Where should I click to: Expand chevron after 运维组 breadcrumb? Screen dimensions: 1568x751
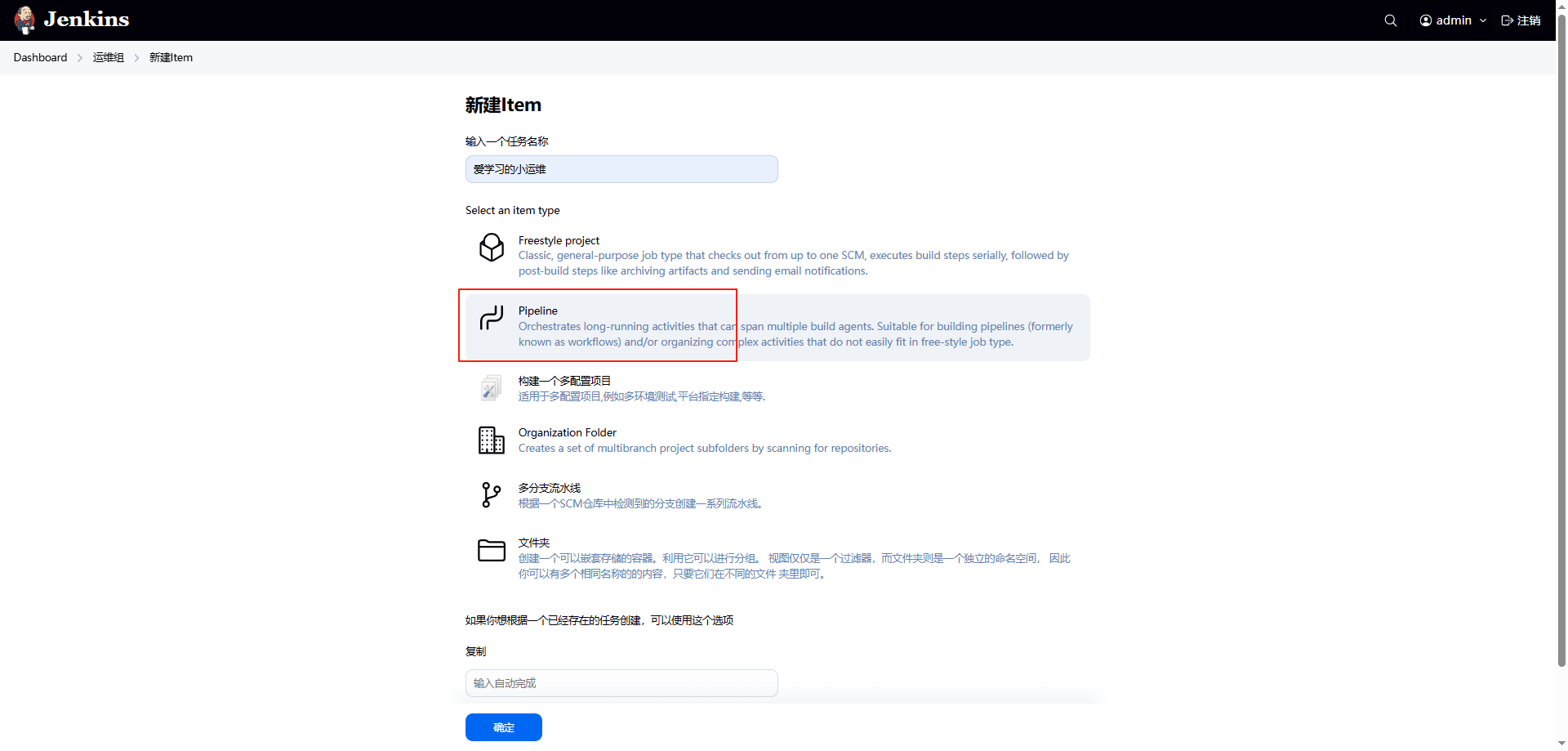point(136,58)
